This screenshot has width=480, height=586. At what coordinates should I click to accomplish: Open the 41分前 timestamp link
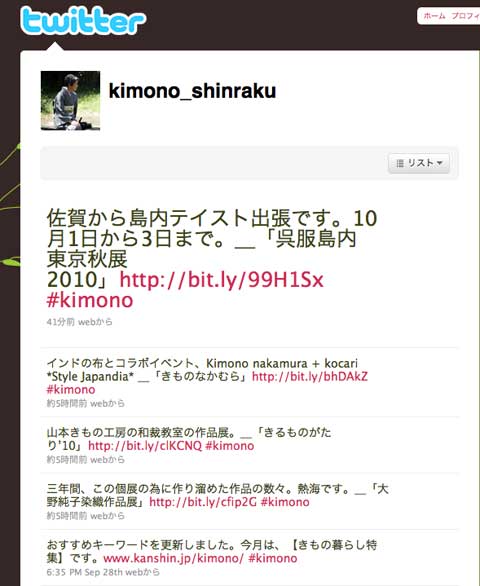click(60, 322)
